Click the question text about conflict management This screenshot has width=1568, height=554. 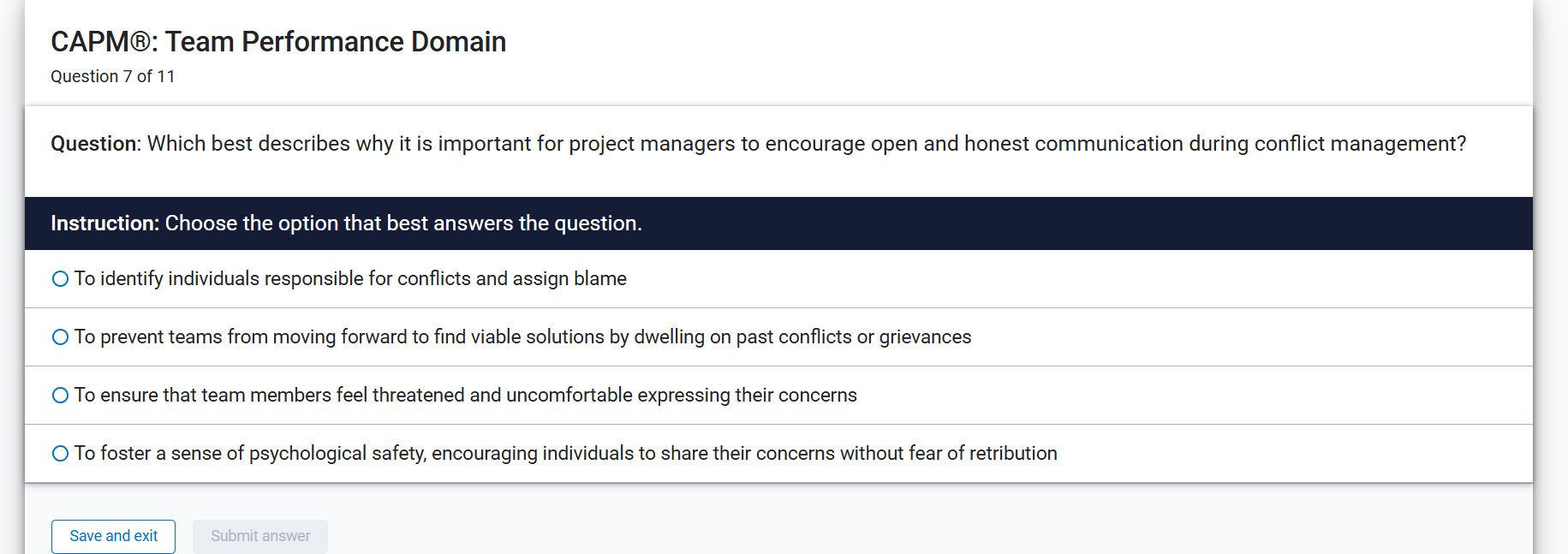click(x=757, y=143)
